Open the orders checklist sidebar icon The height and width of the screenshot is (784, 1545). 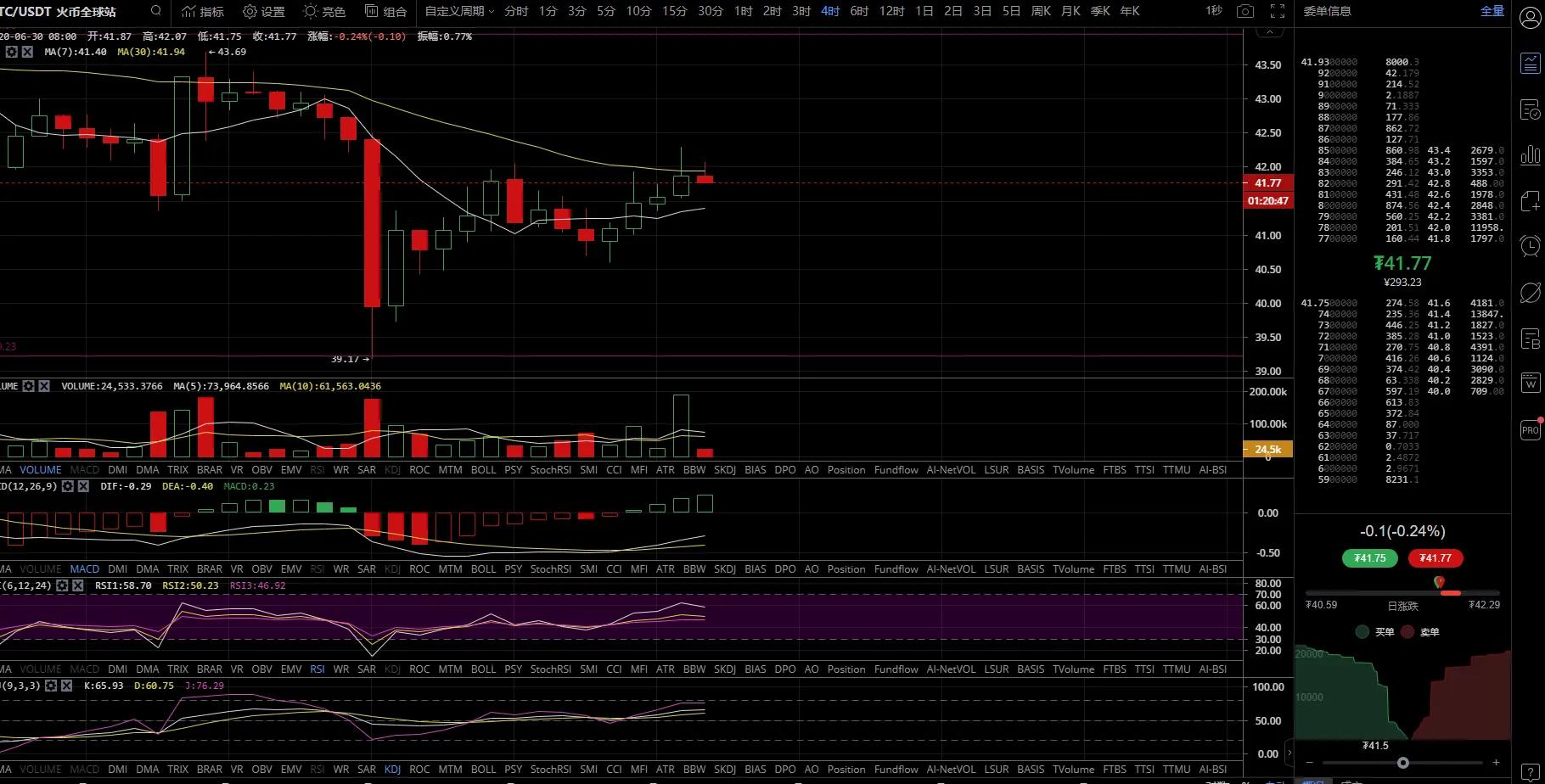1530,110
